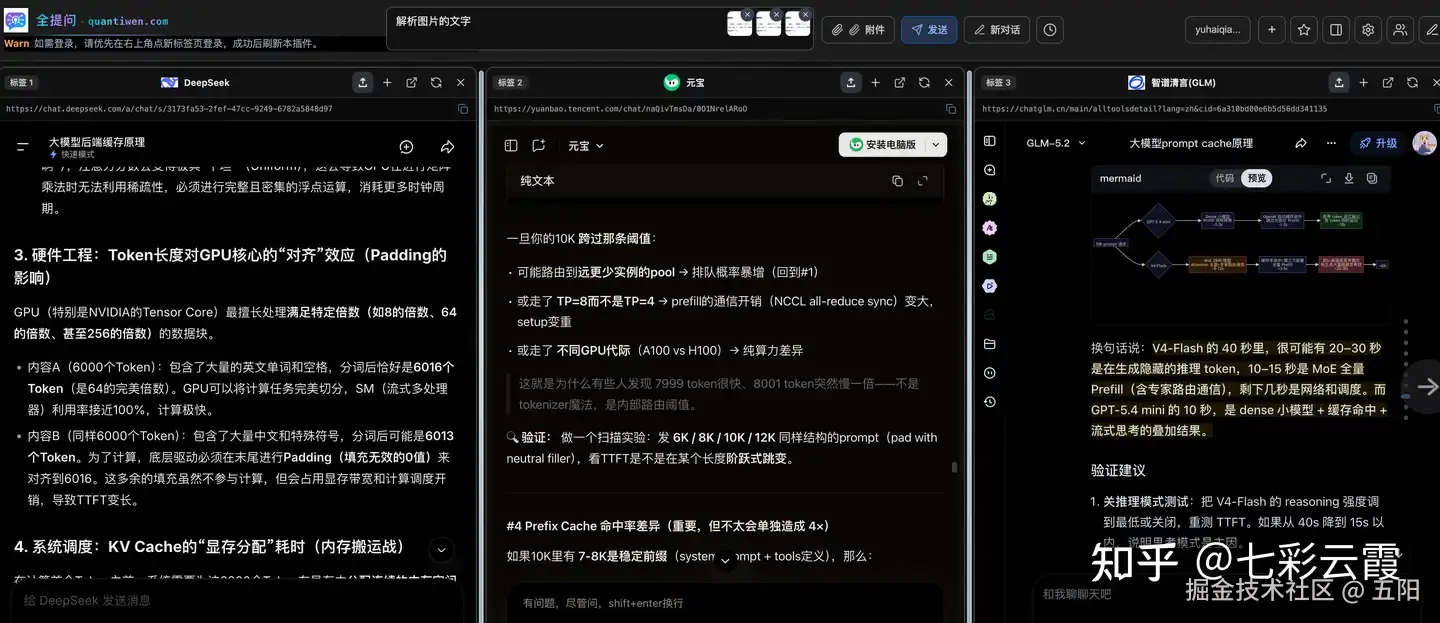Image resolution: width=1440 pixels, height=623 pixels.
Task: Click the star favorites icon in top toolbar
Action: coord(1304,30)
